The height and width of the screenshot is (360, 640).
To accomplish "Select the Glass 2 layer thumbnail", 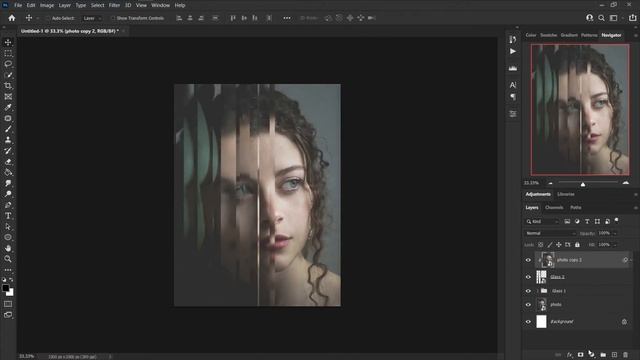I will tap(541, 277).
